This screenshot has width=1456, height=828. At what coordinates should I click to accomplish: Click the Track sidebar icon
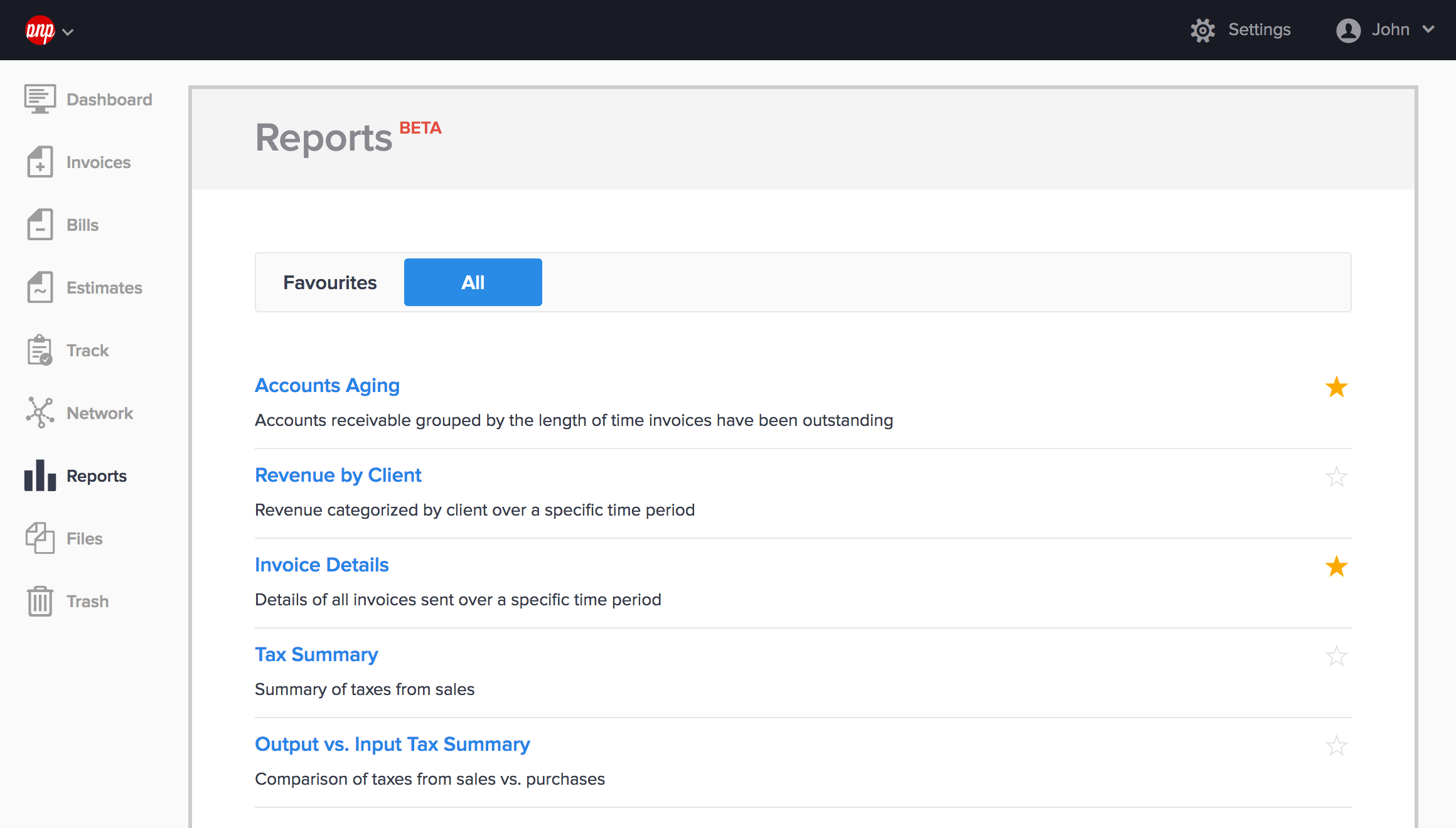click(40, 350)
